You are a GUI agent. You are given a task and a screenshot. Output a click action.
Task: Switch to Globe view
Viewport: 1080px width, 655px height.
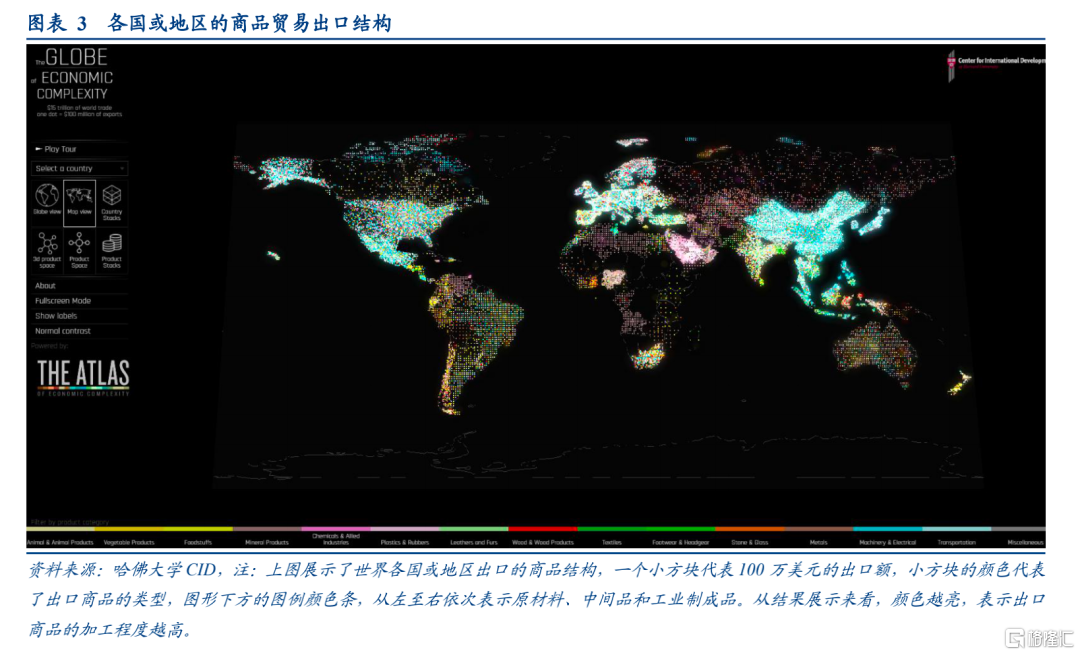(x=47, y=198)
